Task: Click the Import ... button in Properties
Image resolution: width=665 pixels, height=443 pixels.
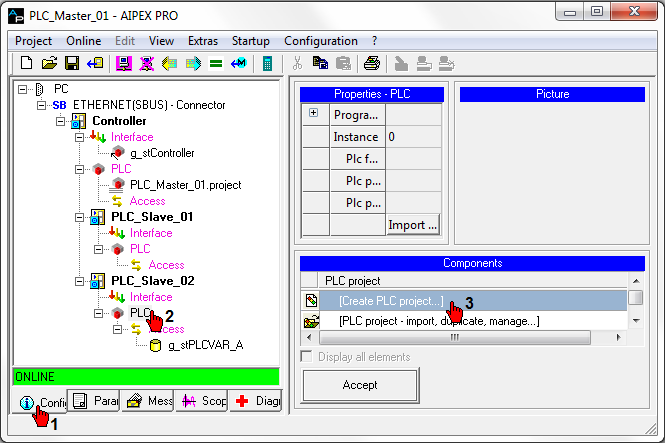Action: point(413,225)
